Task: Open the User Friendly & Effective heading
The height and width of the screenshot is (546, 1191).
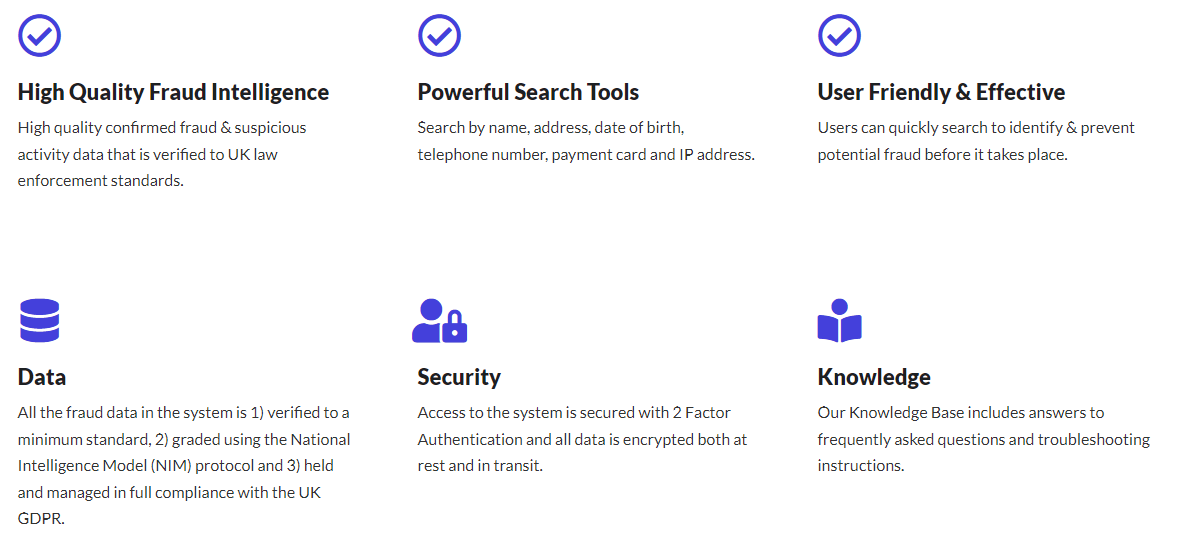Action: coord(941,92)
